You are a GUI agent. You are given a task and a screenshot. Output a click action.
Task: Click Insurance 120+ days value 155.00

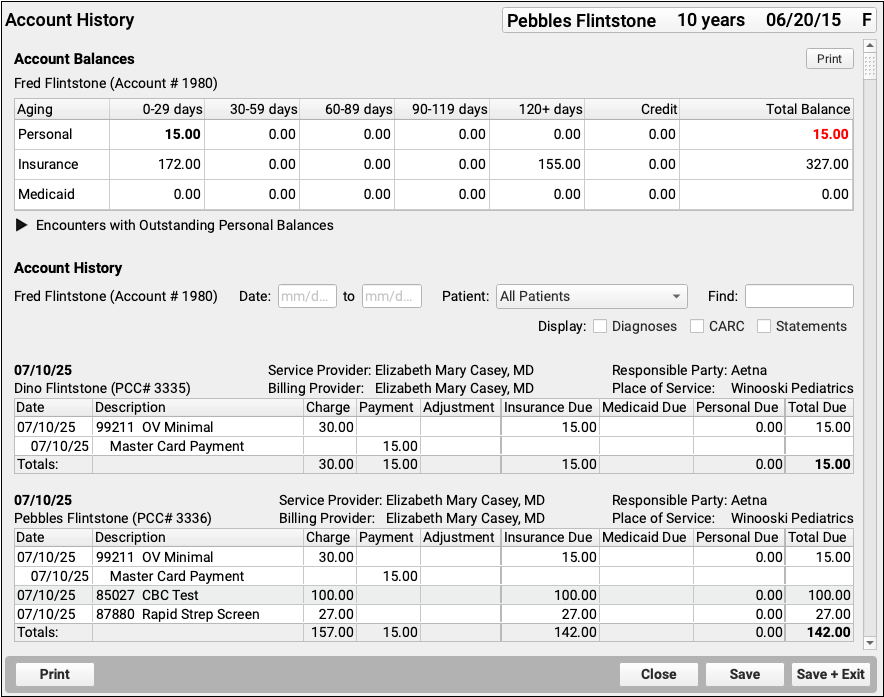coord(559,165)
